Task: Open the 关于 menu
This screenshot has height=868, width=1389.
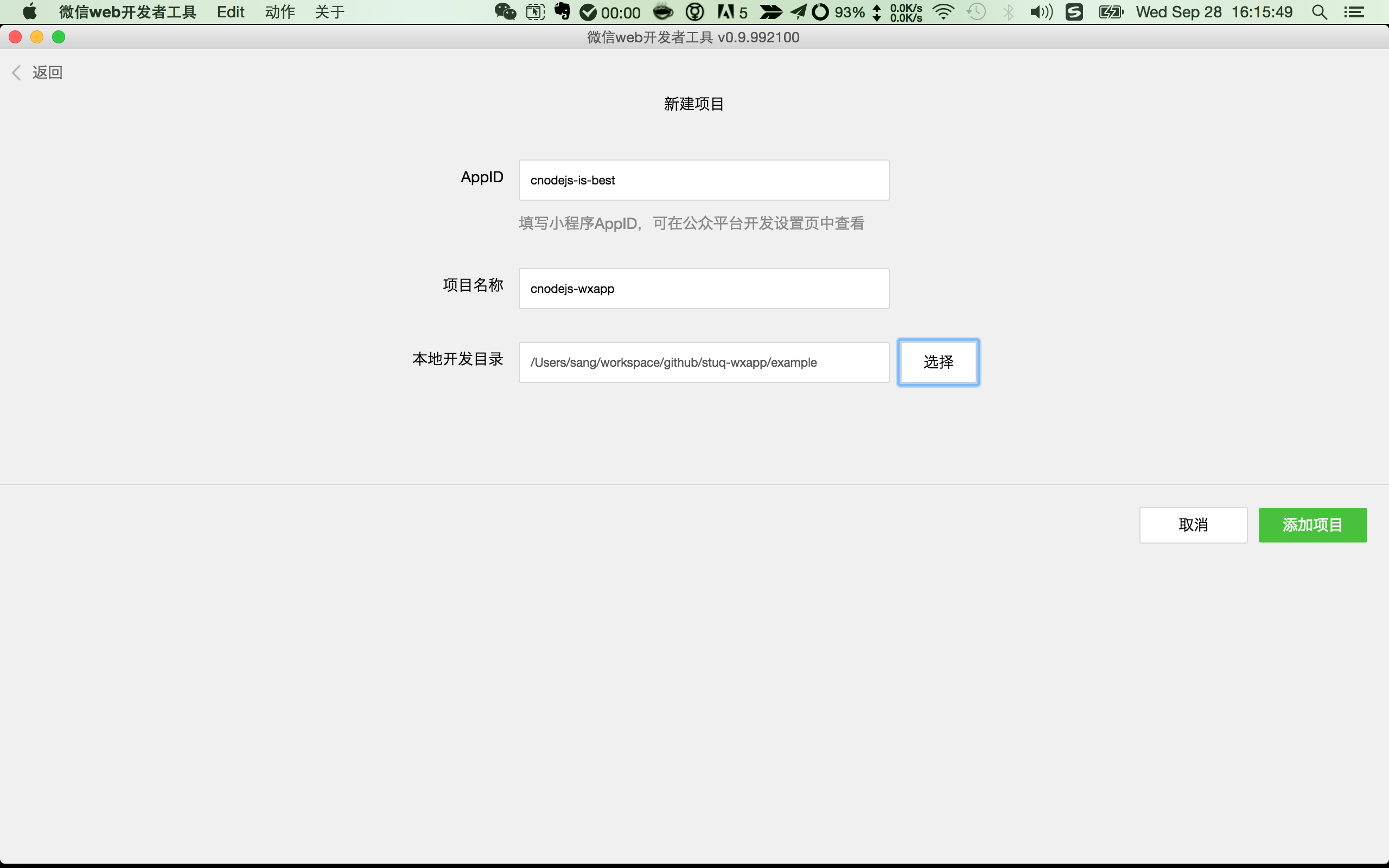Action: [x=329, y=12]
